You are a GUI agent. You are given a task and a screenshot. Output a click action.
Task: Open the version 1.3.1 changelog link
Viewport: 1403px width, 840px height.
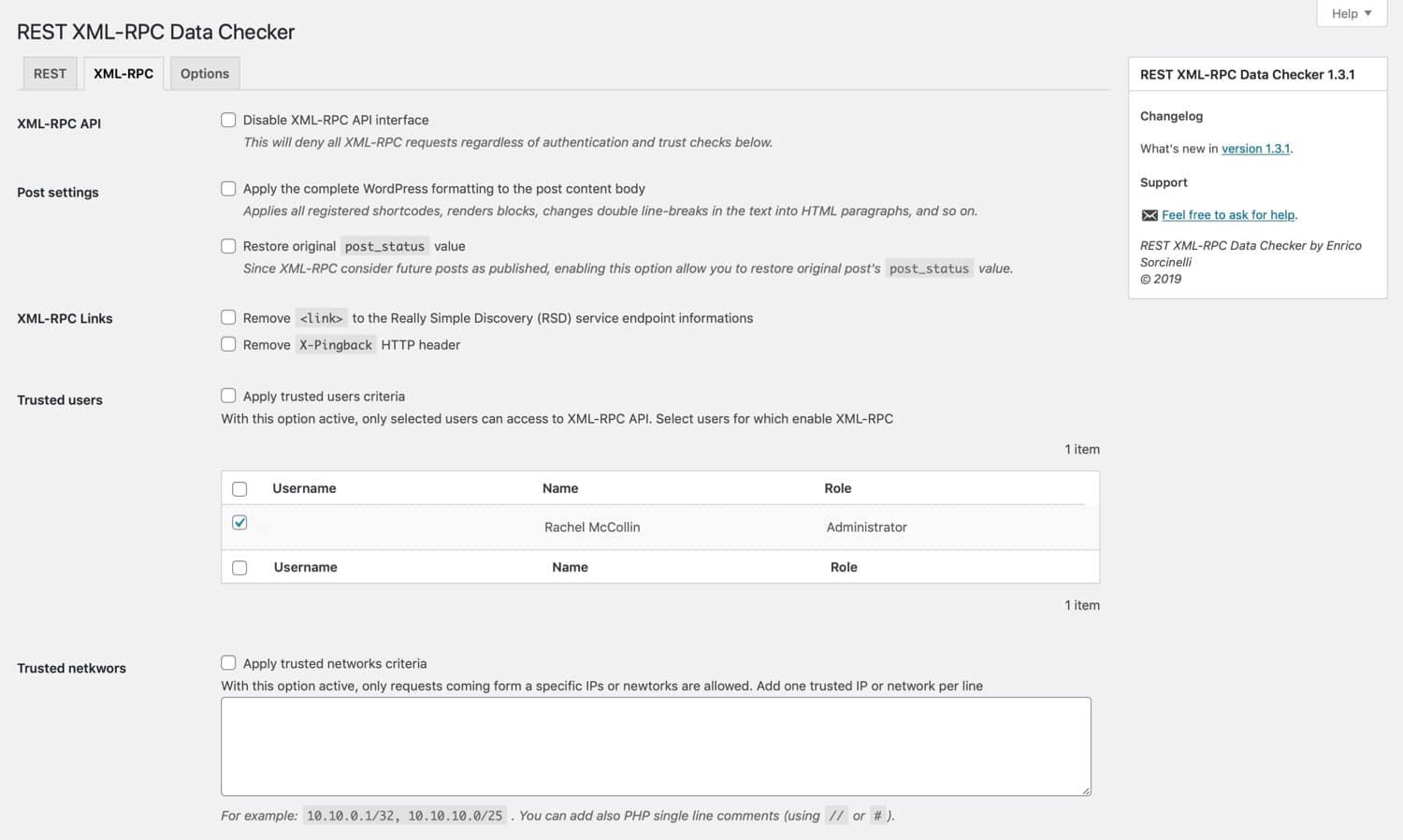[1255, 148]
